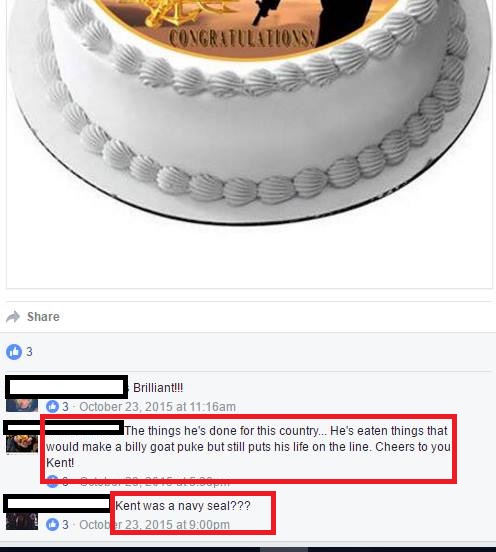Open redacted author name of billy goat comment

[64, 428]
